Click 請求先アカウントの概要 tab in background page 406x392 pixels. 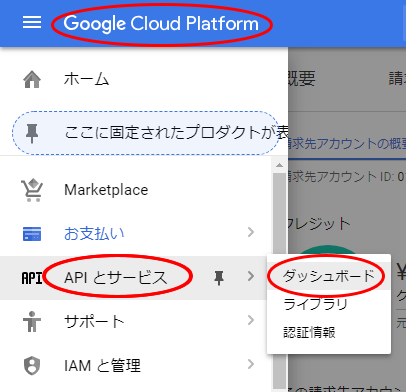click(x=347, y=143)
